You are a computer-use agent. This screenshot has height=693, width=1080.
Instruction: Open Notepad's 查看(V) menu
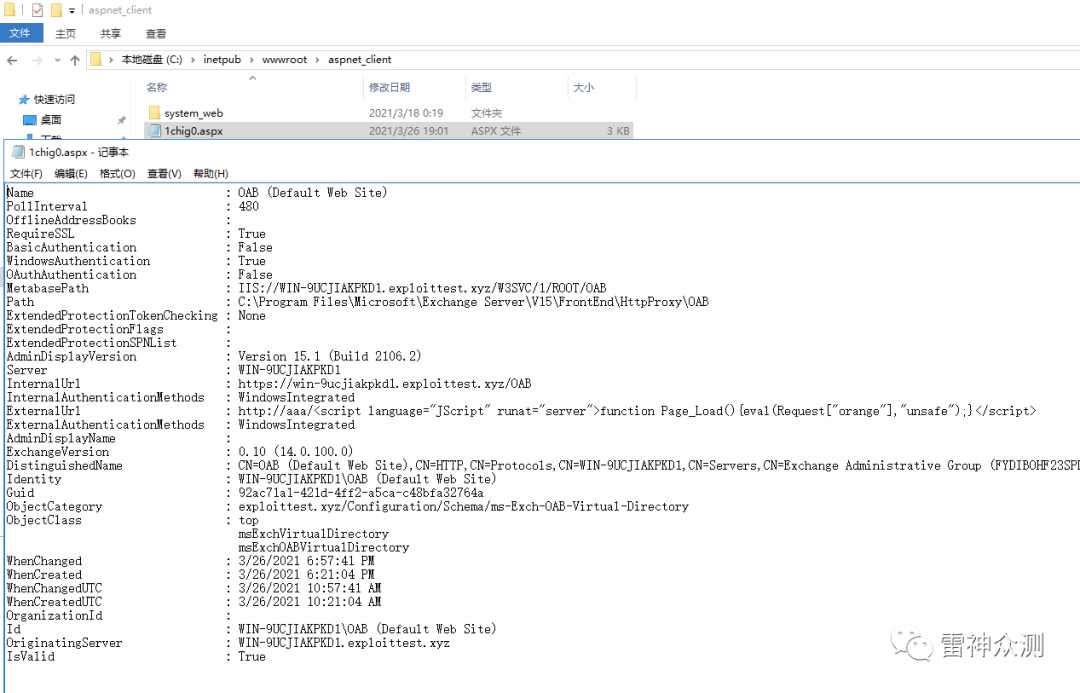click(x=164, y=174)
